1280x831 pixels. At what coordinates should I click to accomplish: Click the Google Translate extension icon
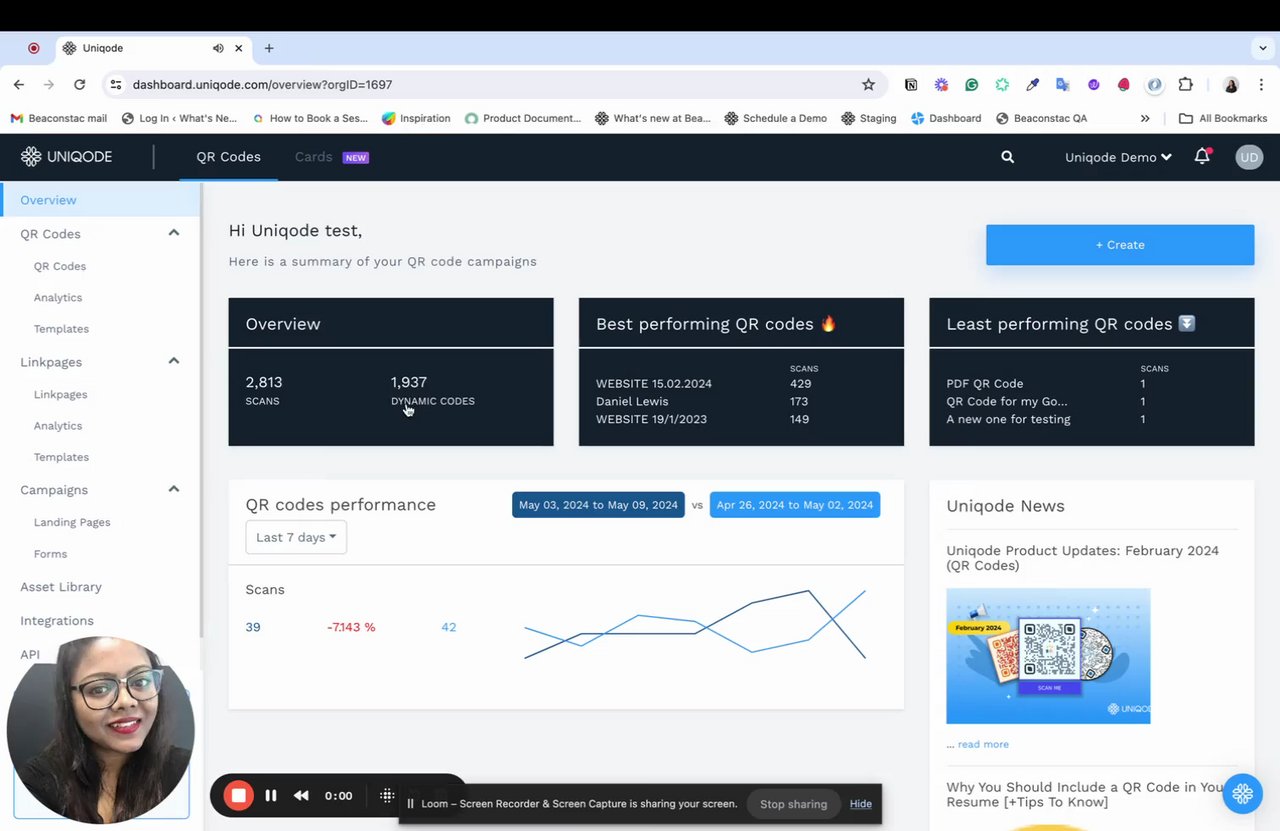(x=1063, y=85)
